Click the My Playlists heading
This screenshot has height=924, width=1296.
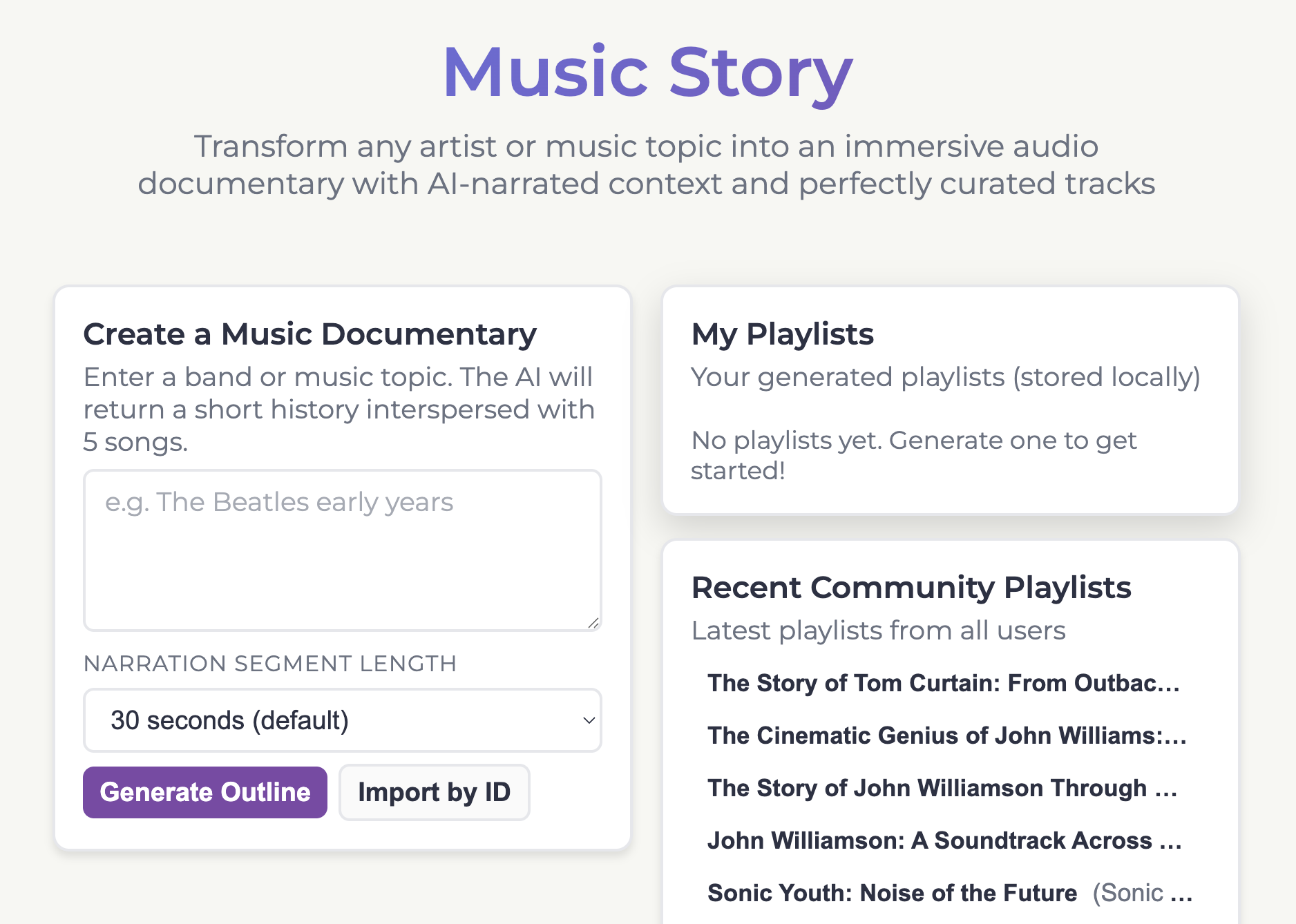coord(782,334)
